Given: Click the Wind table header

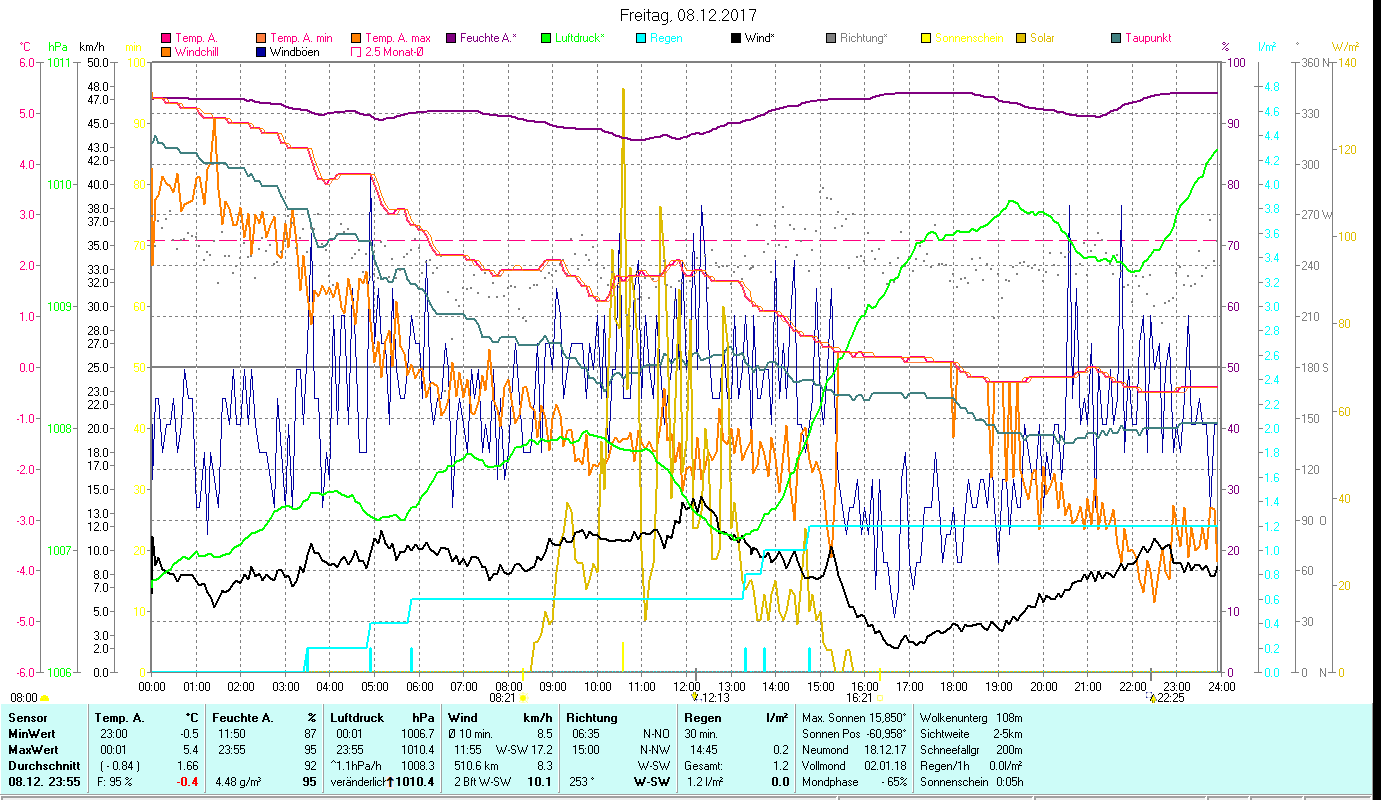Looking at the screenshot, I should 463,718.
